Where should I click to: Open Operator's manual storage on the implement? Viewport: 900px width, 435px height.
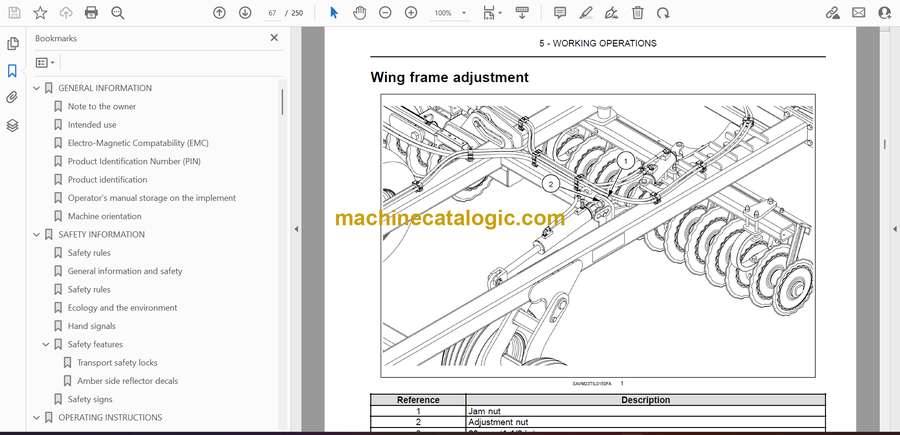click(152, 198)
